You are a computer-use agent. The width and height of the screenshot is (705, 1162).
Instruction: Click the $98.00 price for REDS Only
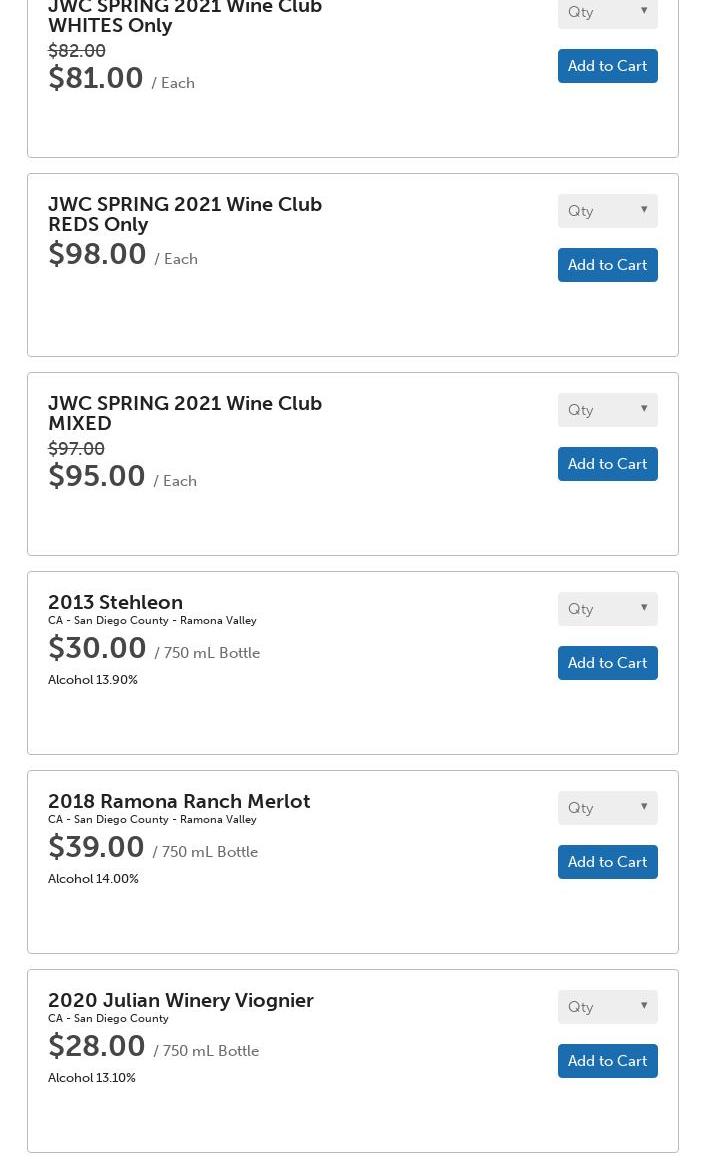97,254
